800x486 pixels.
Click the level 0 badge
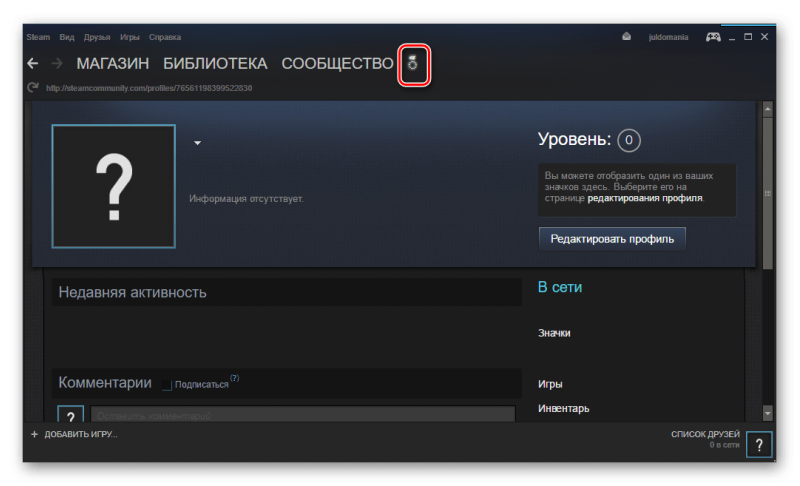coord(629,140)
